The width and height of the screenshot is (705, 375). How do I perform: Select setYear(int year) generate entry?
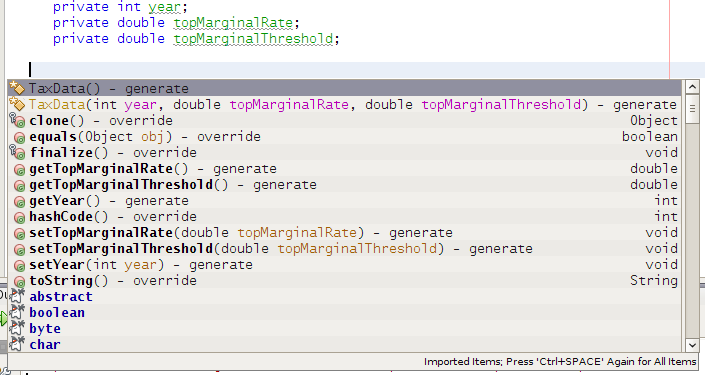(x=344, y=265)
